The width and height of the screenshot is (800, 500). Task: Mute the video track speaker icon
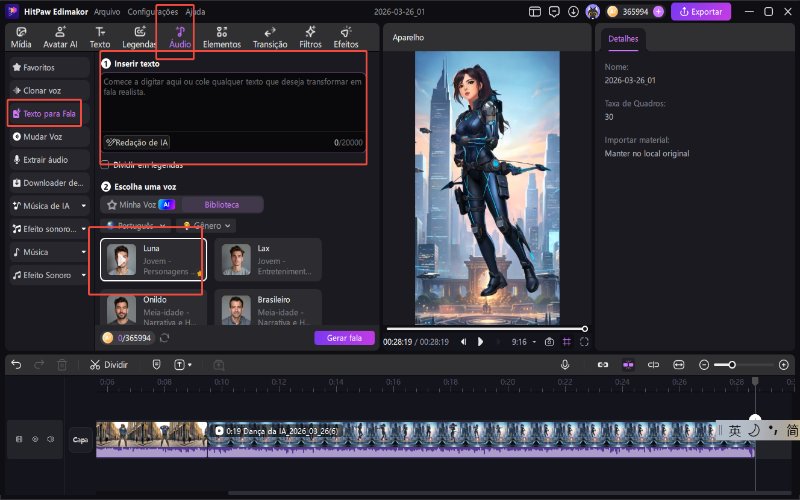50,439
